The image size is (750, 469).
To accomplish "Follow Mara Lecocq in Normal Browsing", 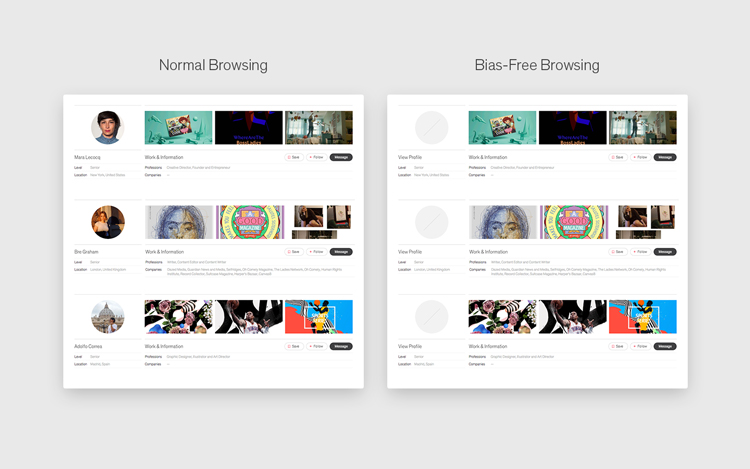I will click(x=317, y=157).
